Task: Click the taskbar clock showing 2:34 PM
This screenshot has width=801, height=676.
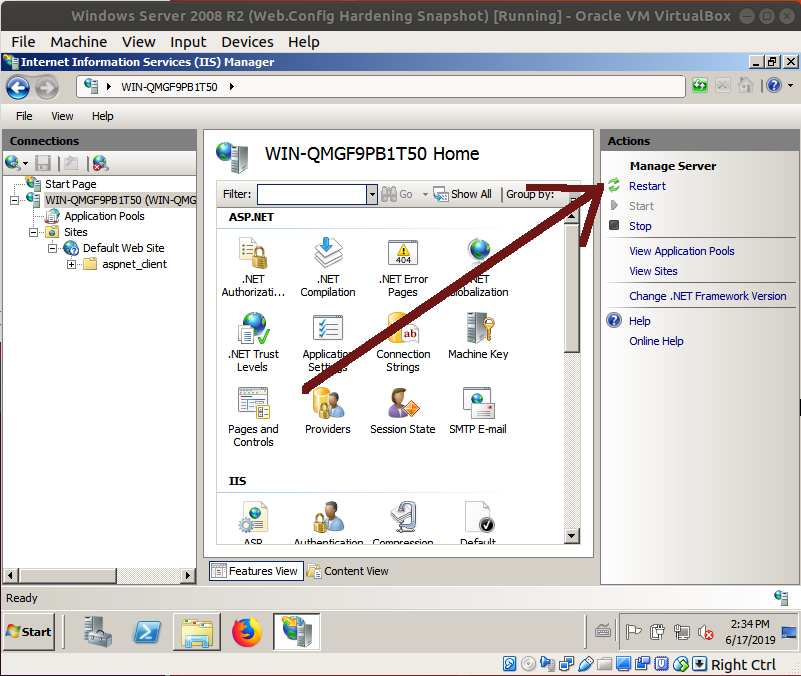Action: (x=750, y=632)
